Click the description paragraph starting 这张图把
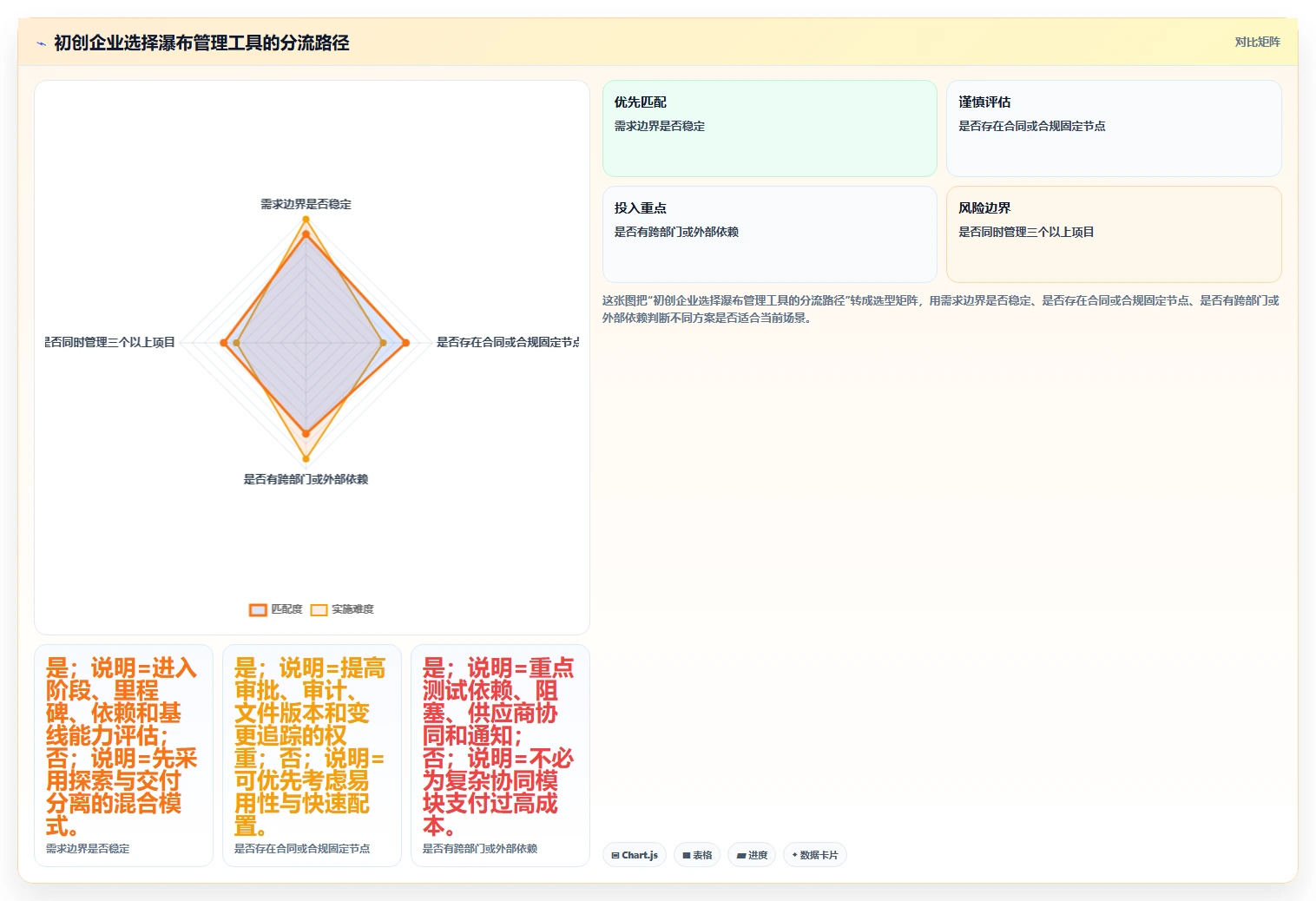Screen dimensions: 1316x901 coord(941,309)
